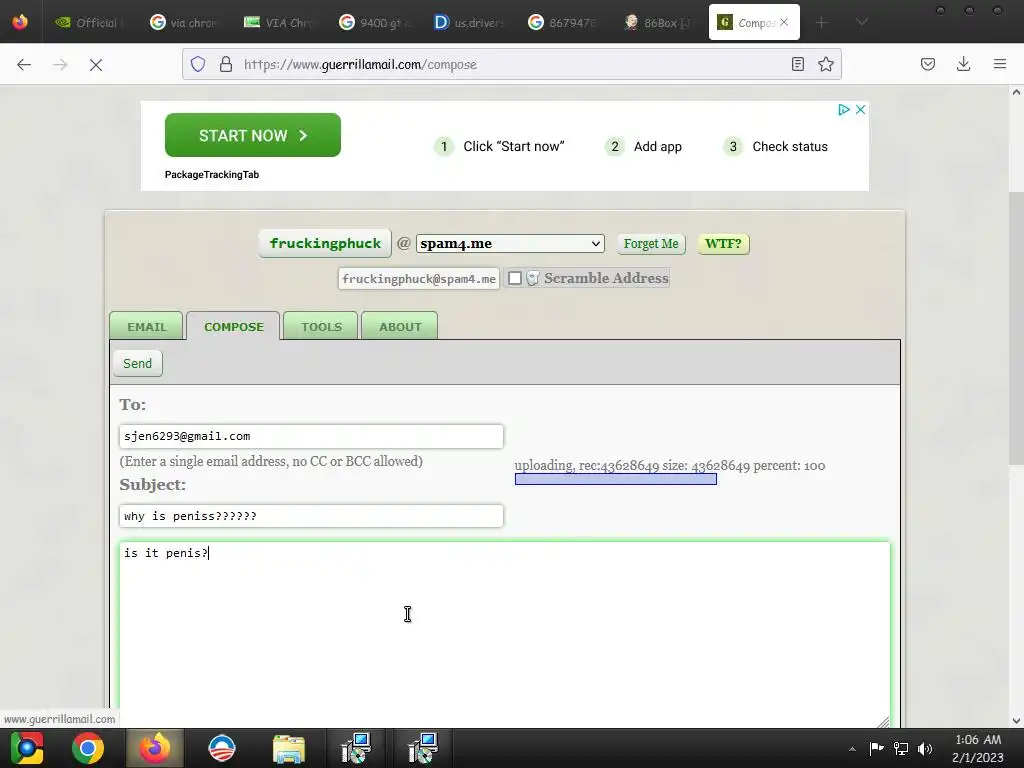Click the scroll-down arrow of the page
This screenshot has width=1024, height=768.
point(1016,721)
